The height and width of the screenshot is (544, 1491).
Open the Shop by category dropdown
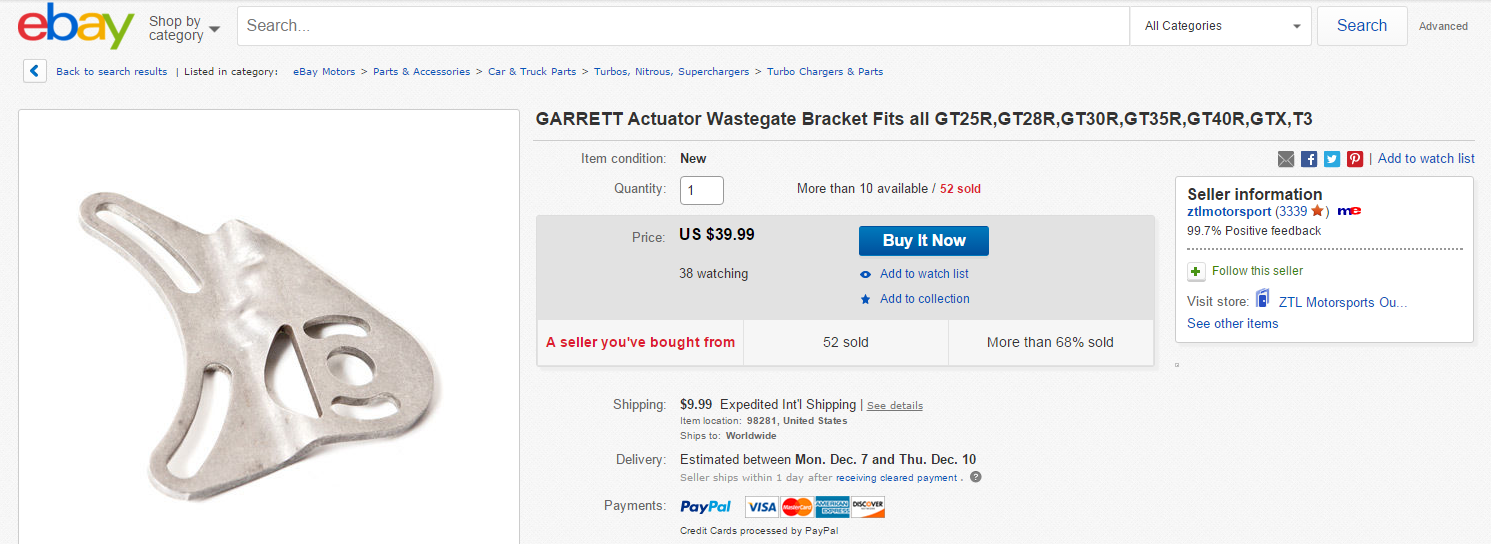click(184, 28)
